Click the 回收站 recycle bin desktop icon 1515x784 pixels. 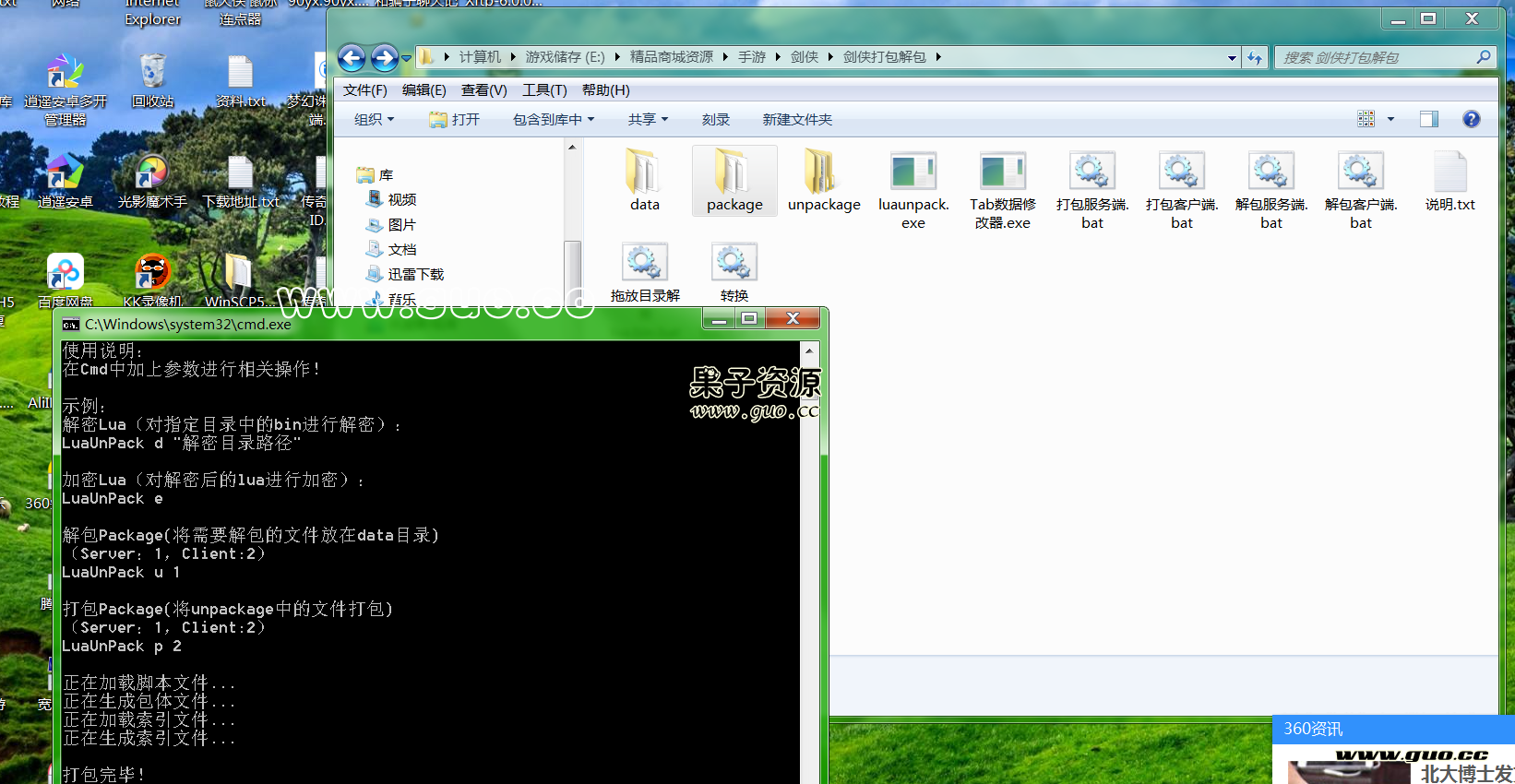click(152, 74)
